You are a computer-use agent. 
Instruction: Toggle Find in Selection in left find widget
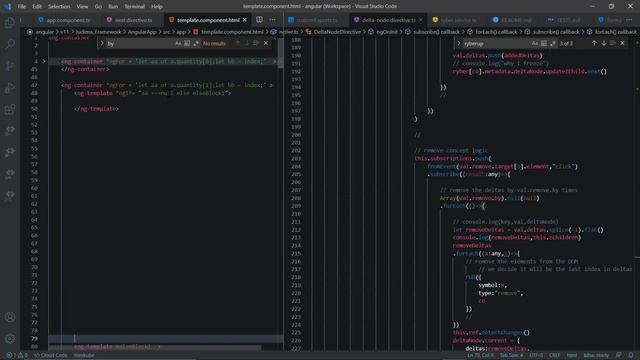click(256, 43)
